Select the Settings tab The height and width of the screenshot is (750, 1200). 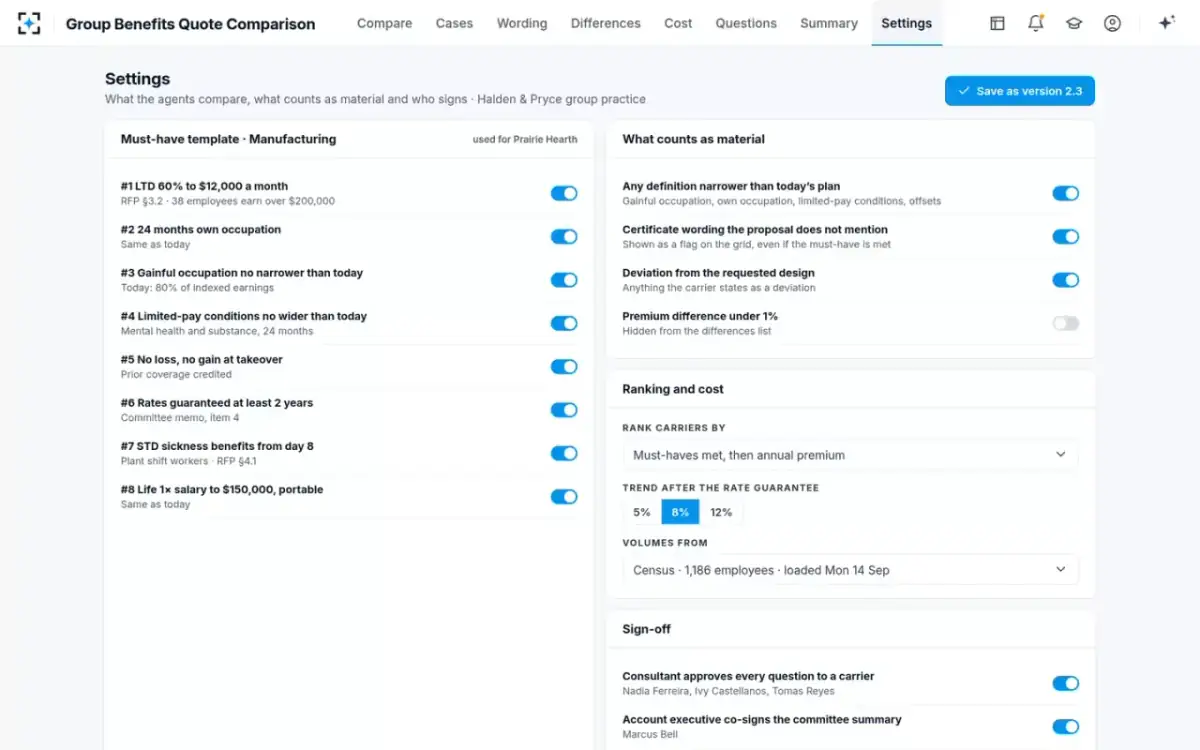click(x=907, y=23)
